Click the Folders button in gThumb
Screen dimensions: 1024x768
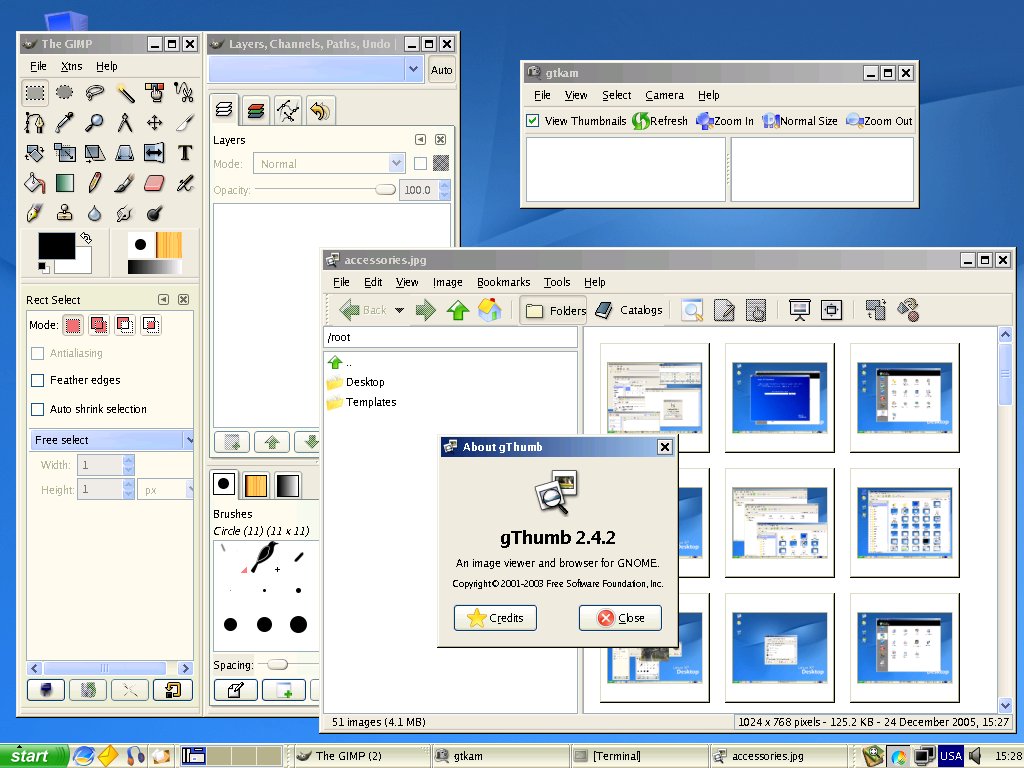pyautogui.click(x=554, y=310)
